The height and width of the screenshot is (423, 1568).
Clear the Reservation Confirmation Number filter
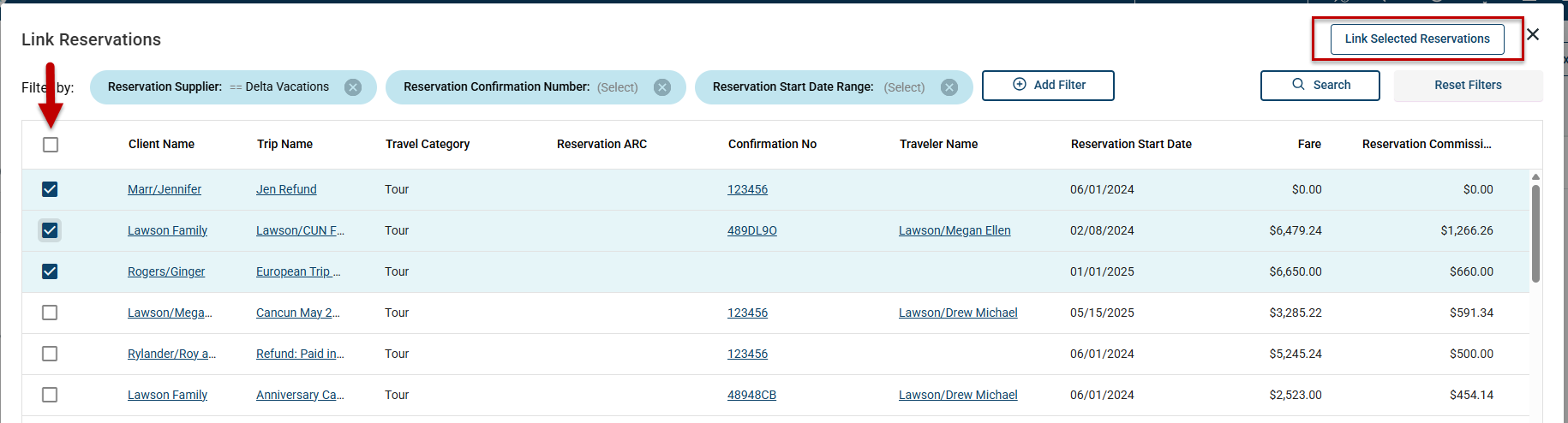[662, 87]
